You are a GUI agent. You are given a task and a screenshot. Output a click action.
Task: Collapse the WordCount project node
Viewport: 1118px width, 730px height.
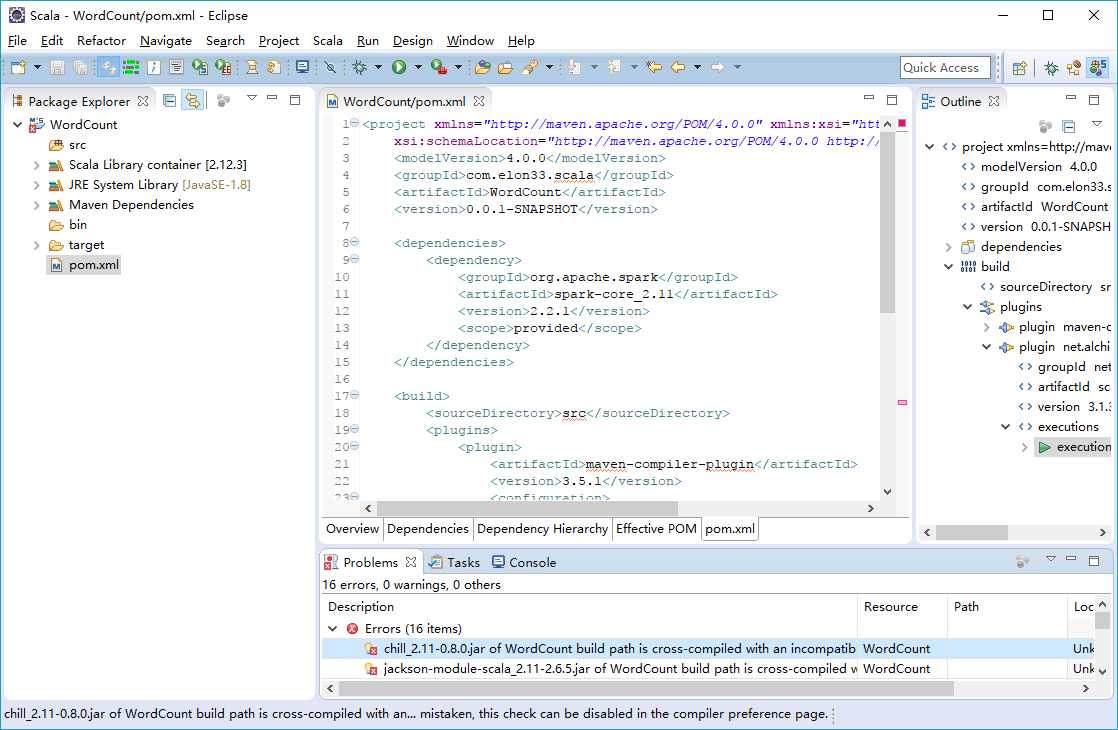17,125
